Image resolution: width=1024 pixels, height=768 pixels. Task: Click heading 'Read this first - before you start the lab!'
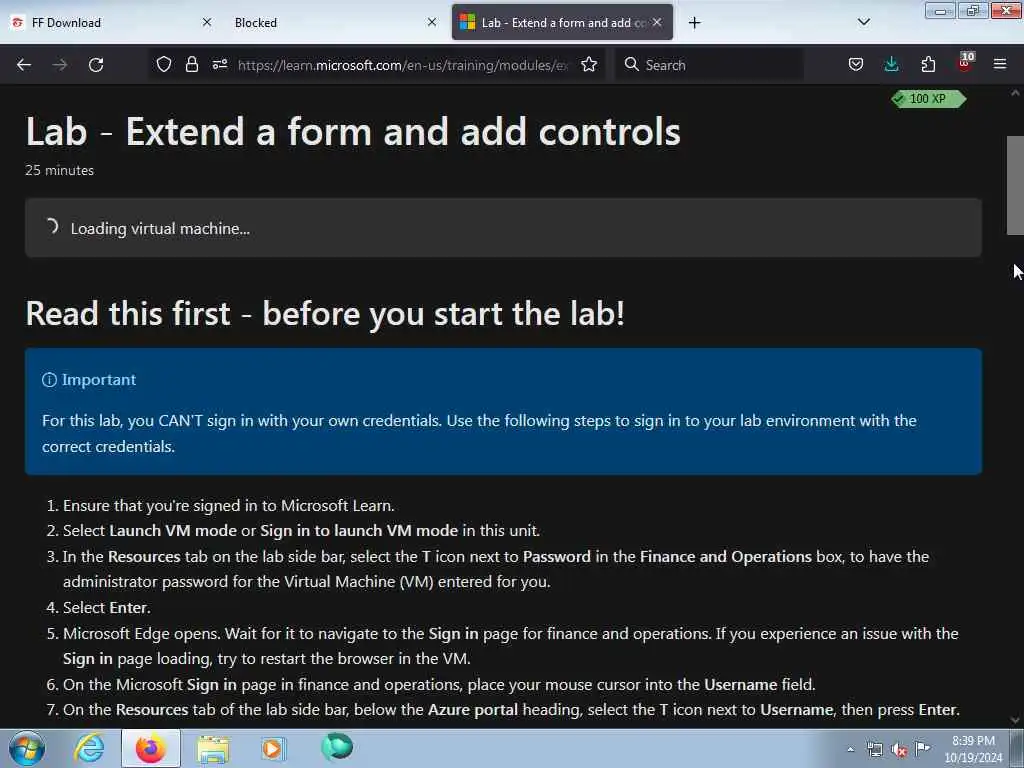click(325, 313)
